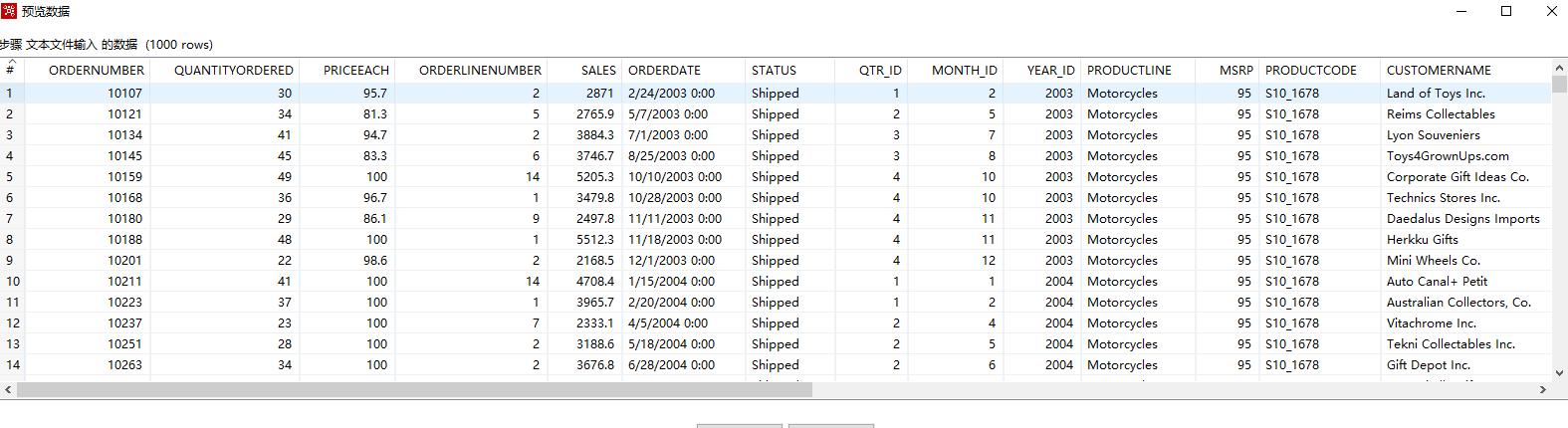This screenshot has width=1568, height=428.
Task: Click order date 5/7/2003 0:00
Action: tap(667, 114)
